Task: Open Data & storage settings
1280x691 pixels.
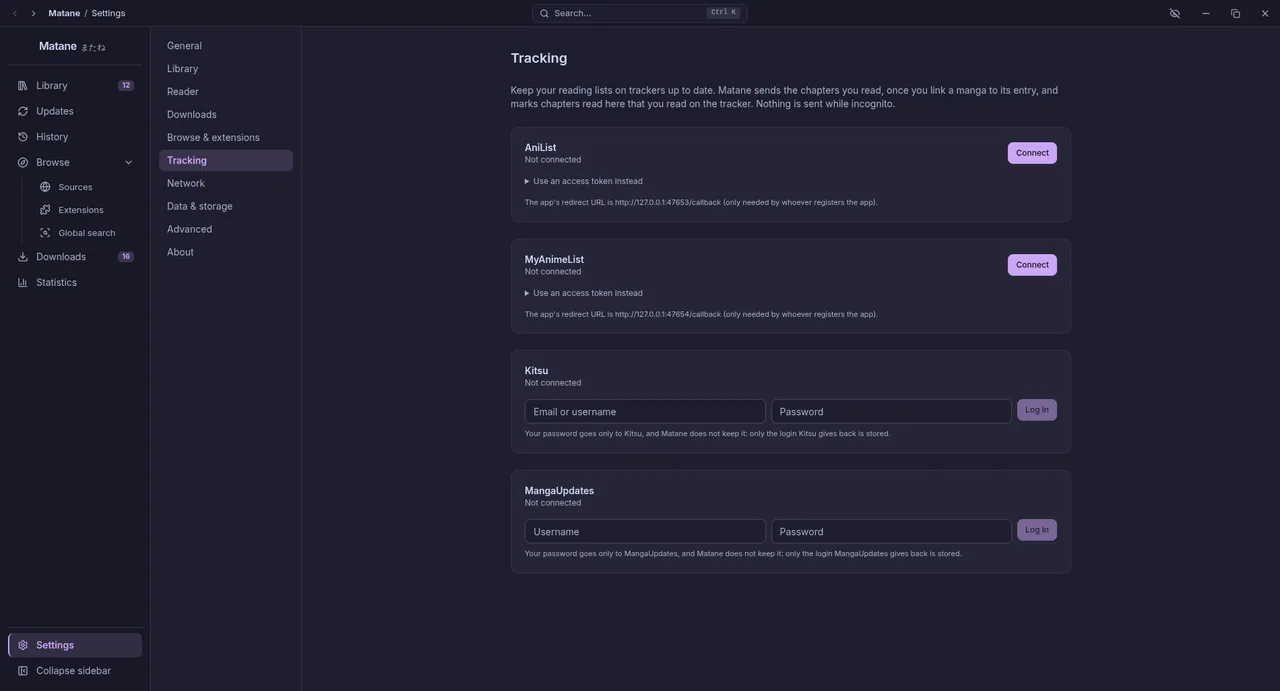Action: pyautogui.click(x=226, y=206)
